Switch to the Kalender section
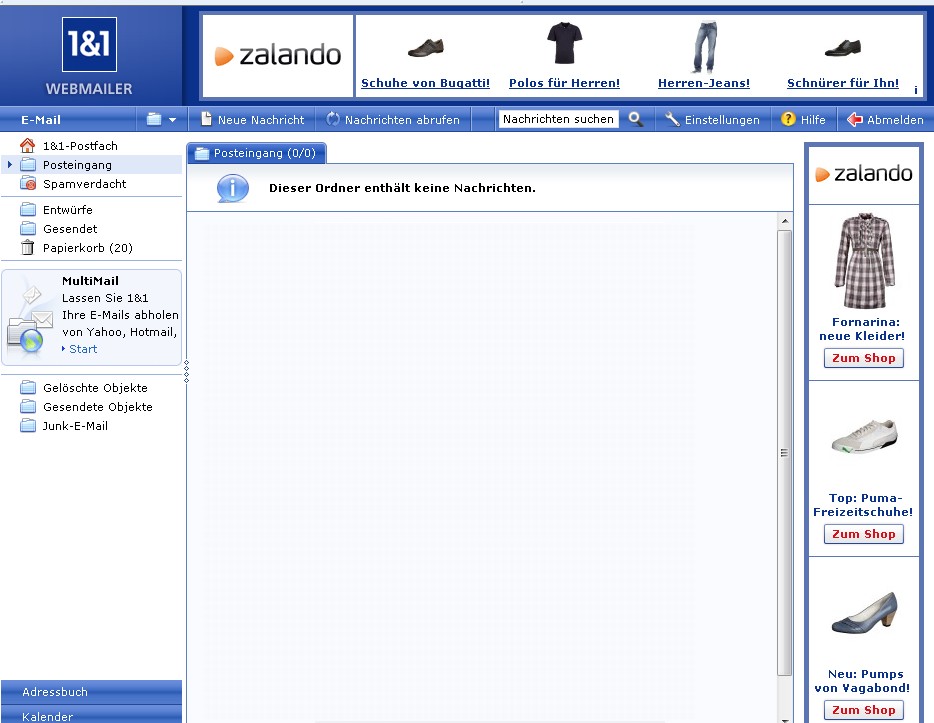934x723 pixels. point(91,715)
